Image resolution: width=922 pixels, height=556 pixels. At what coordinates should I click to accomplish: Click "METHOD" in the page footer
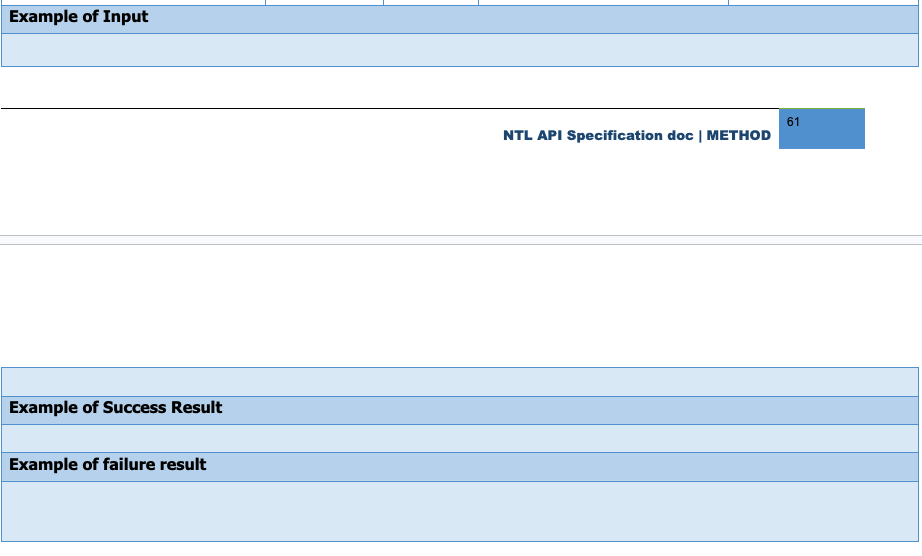click(x=739, y=136)
